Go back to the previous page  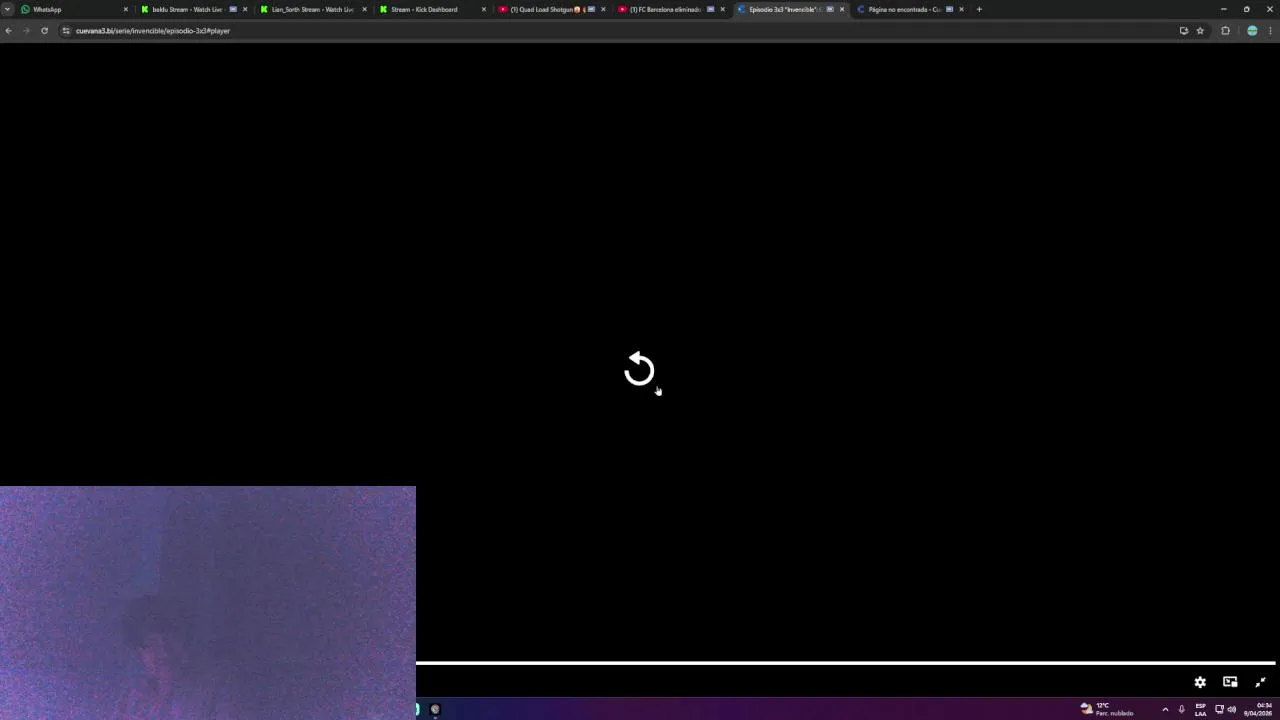(x=8, y=31)
